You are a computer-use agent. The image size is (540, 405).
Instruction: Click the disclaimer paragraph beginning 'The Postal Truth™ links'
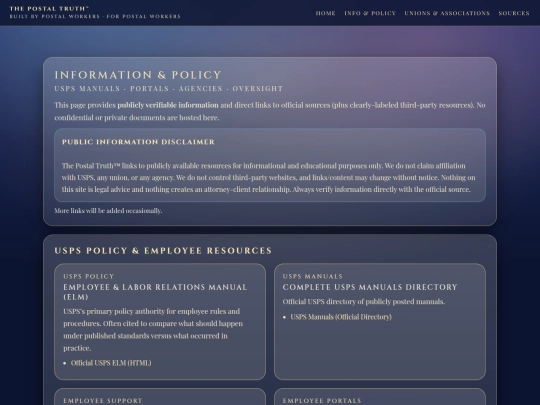[x=269, y=177]
